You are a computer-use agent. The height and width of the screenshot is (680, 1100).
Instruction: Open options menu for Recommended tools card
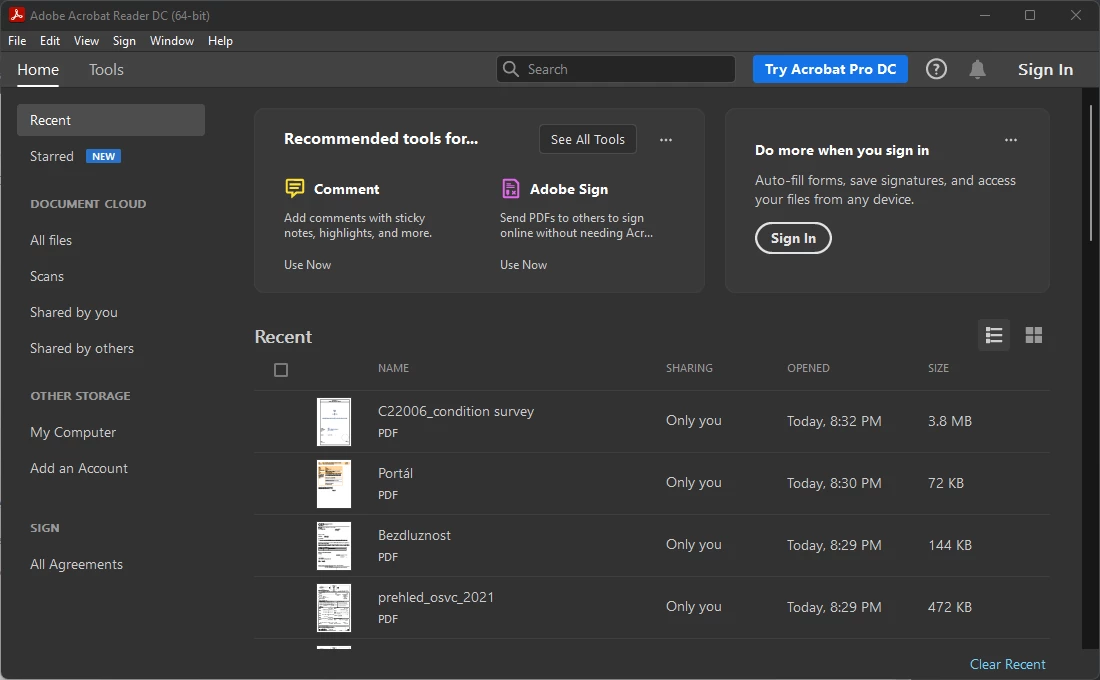666,140
